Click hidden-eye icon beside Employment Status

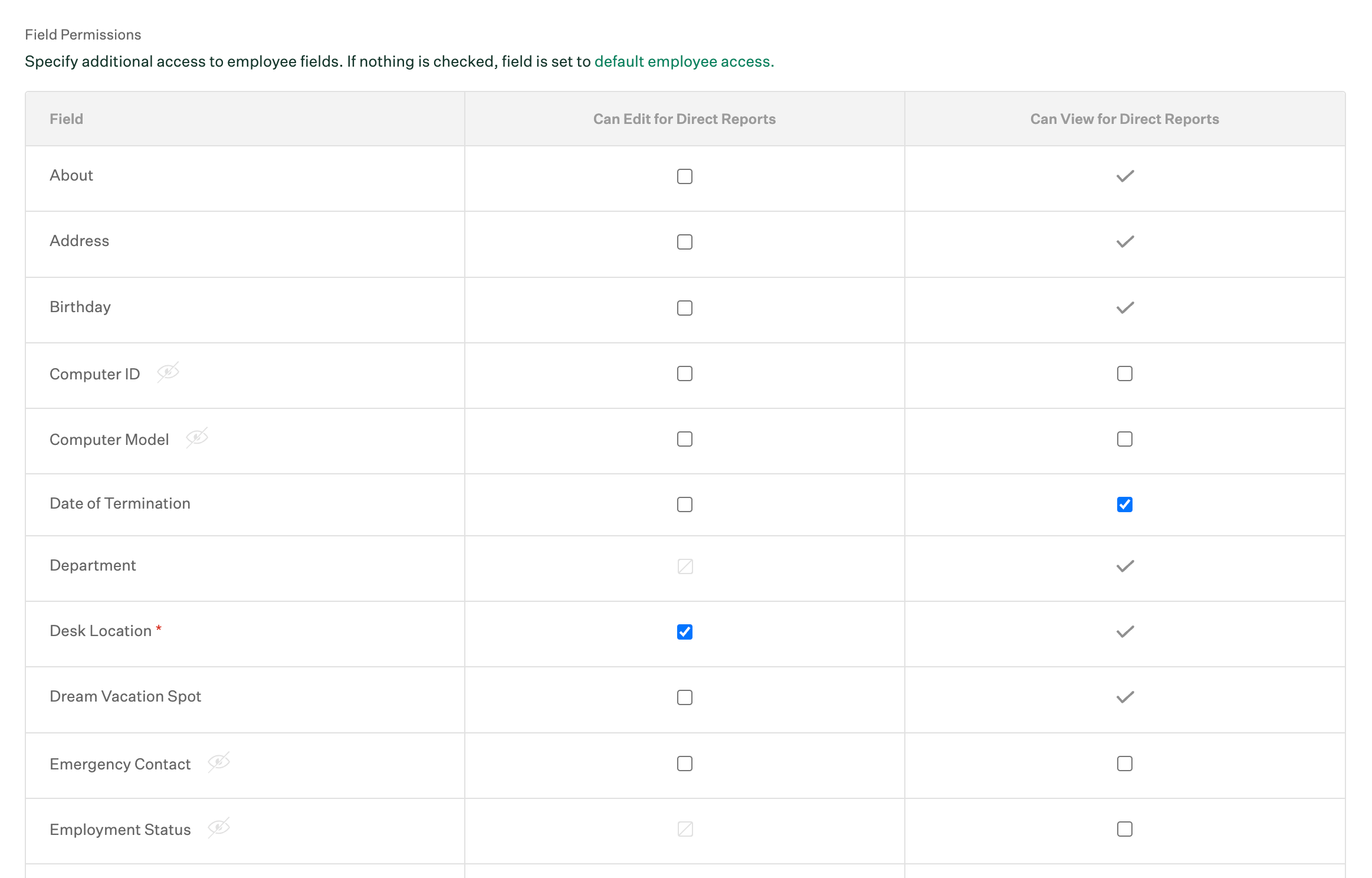click(219, 828)
